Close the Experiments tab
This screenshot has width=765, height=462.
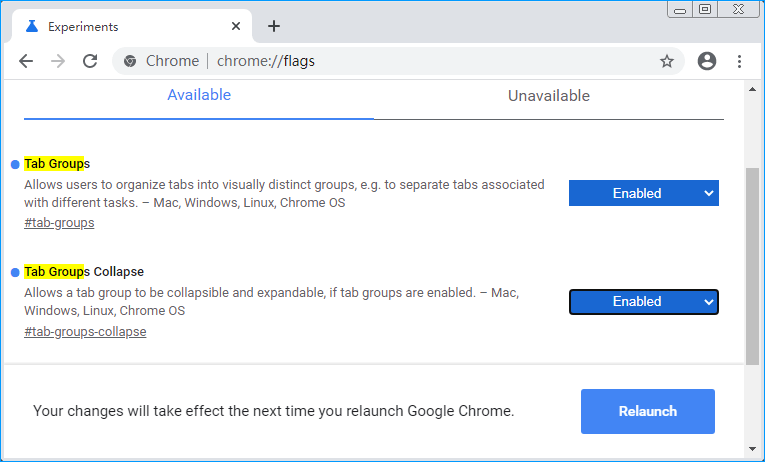coord(236,26)
